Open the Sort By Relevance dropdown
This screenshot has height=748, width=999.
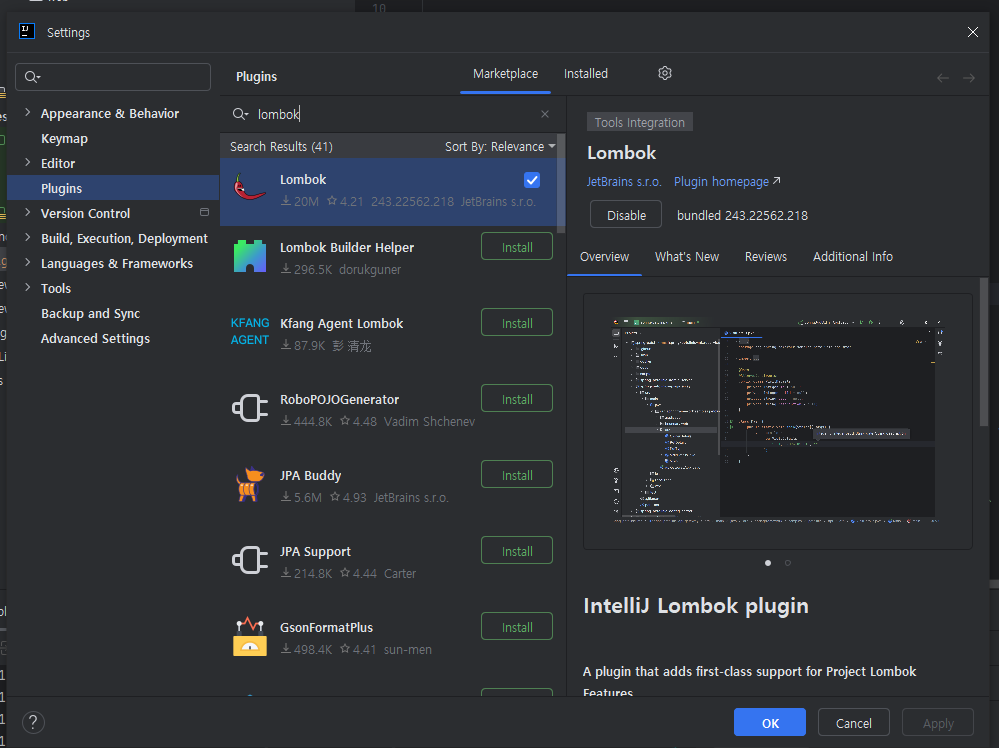tap(500, 147)
